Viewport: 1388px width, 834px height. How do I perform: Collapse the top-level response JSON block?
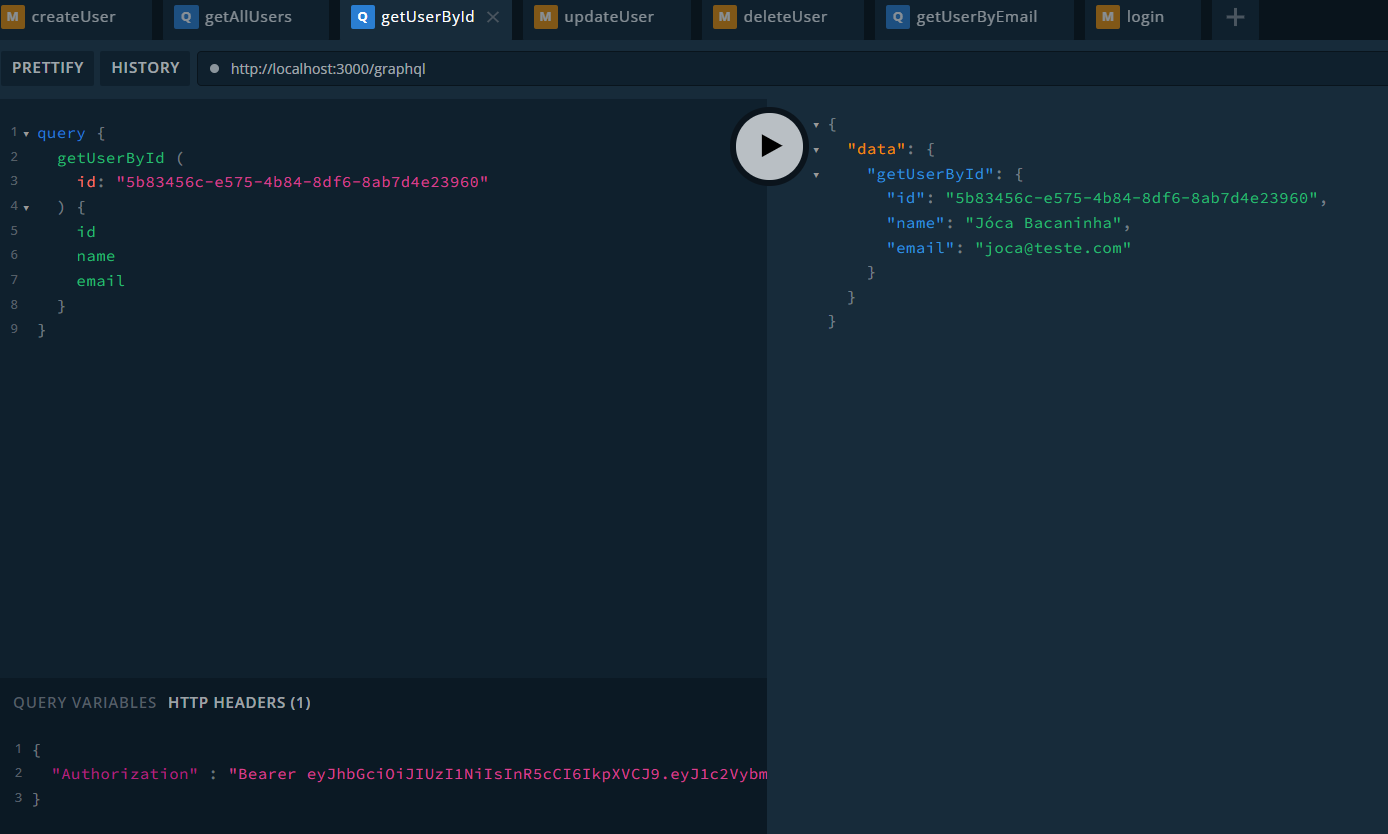817,123
